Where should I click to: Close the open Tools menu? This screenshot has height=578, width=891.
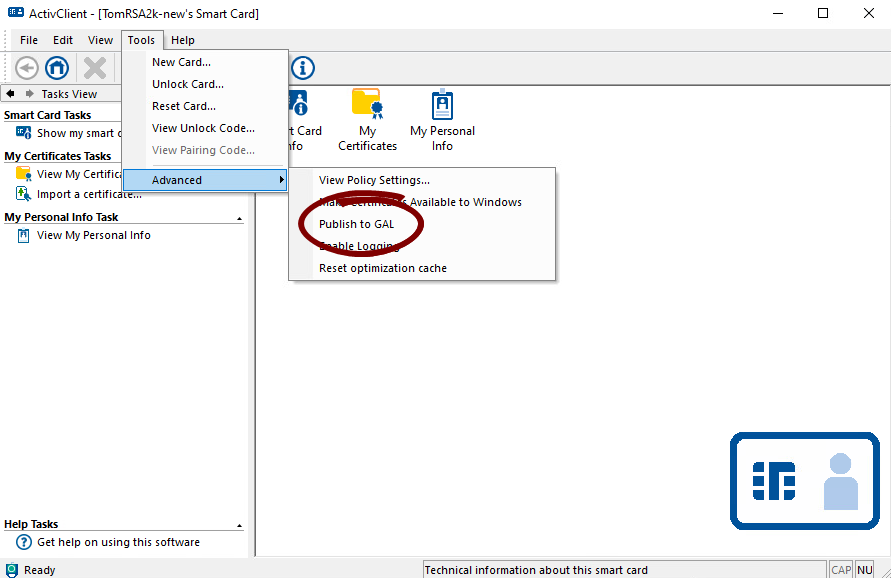coord(141,40)
